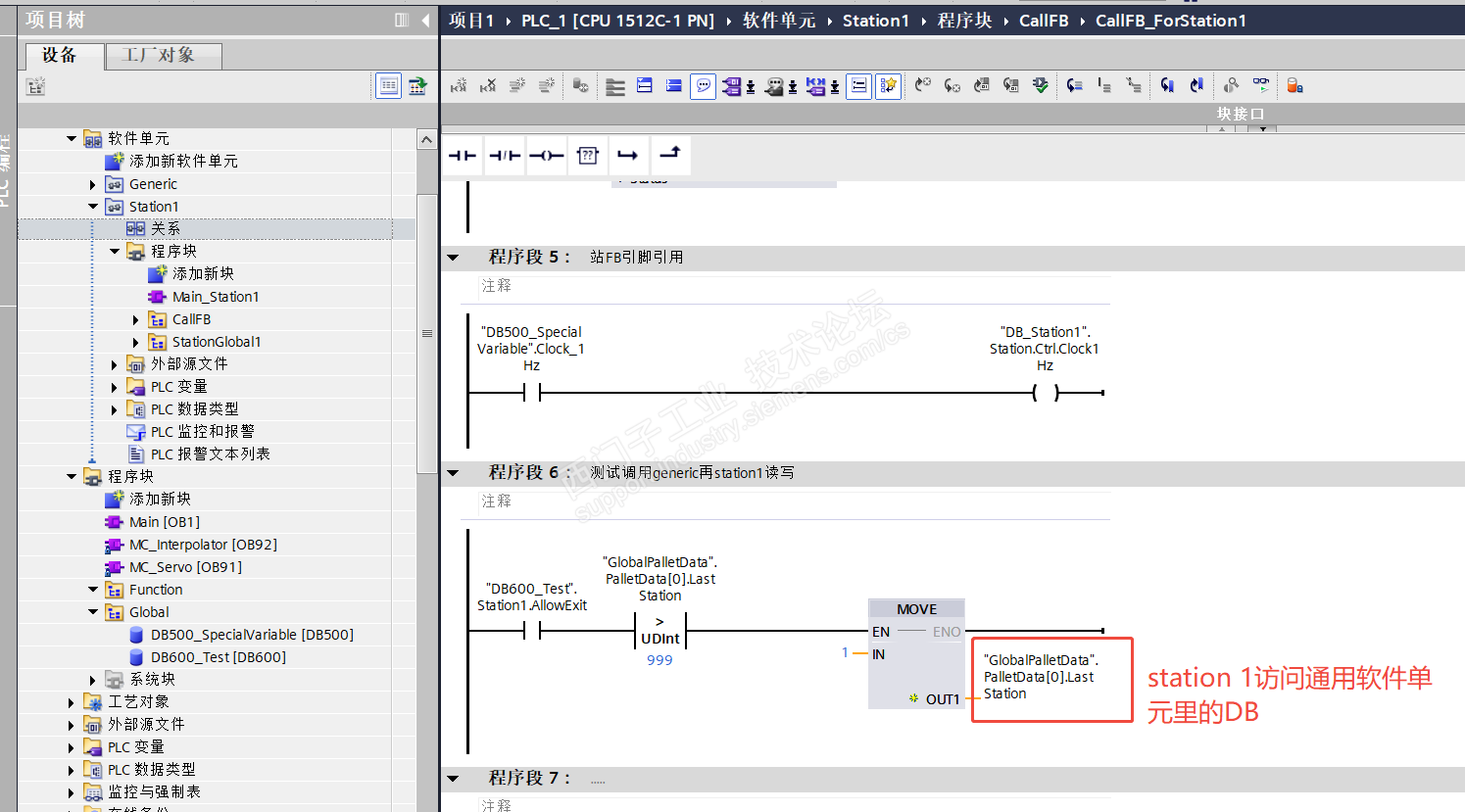Collapse the 程序段 6 network

(x=453, y=473)
